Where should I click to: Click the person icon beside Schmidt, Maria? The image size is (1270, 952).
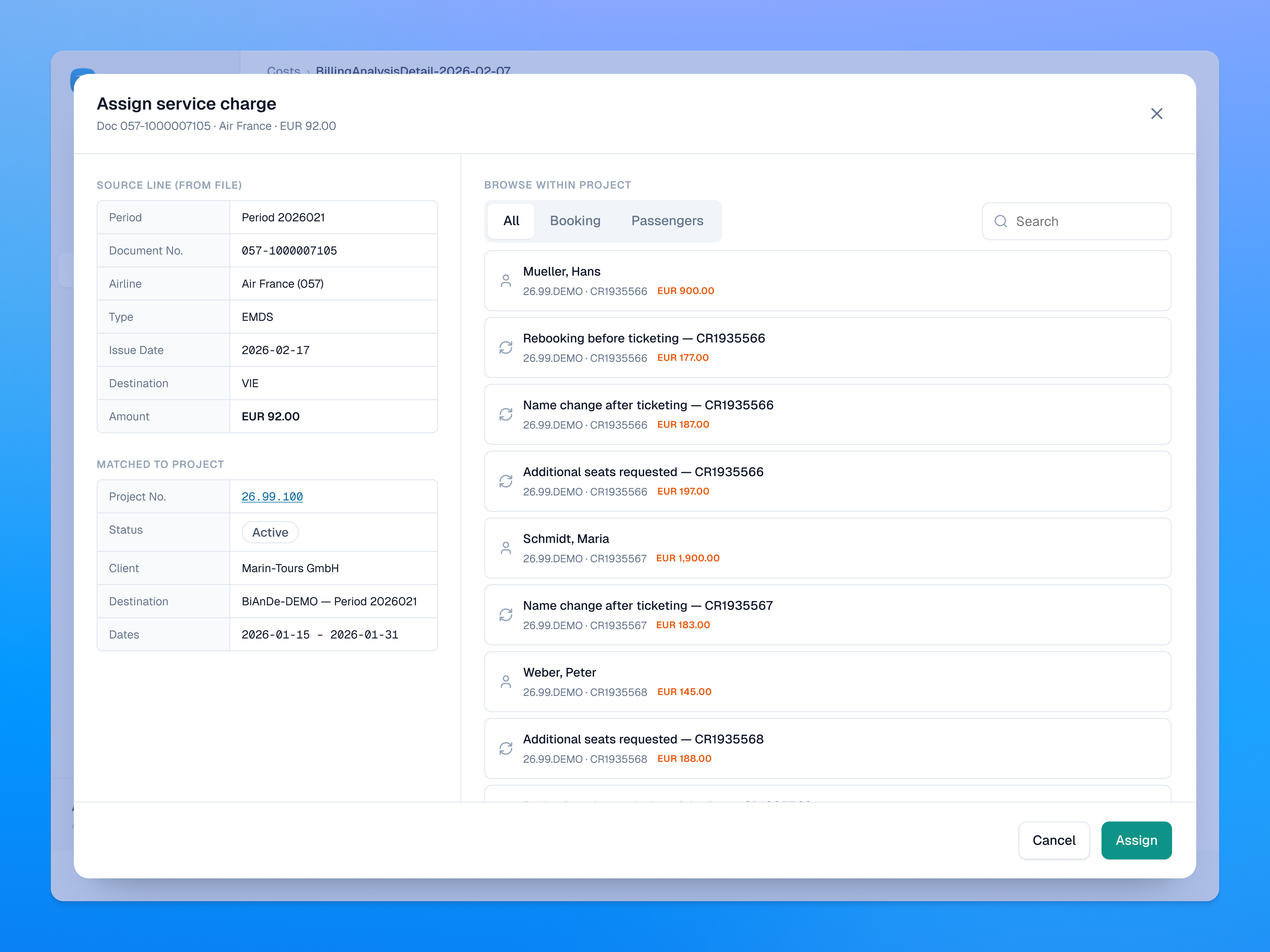coord(506,548)
